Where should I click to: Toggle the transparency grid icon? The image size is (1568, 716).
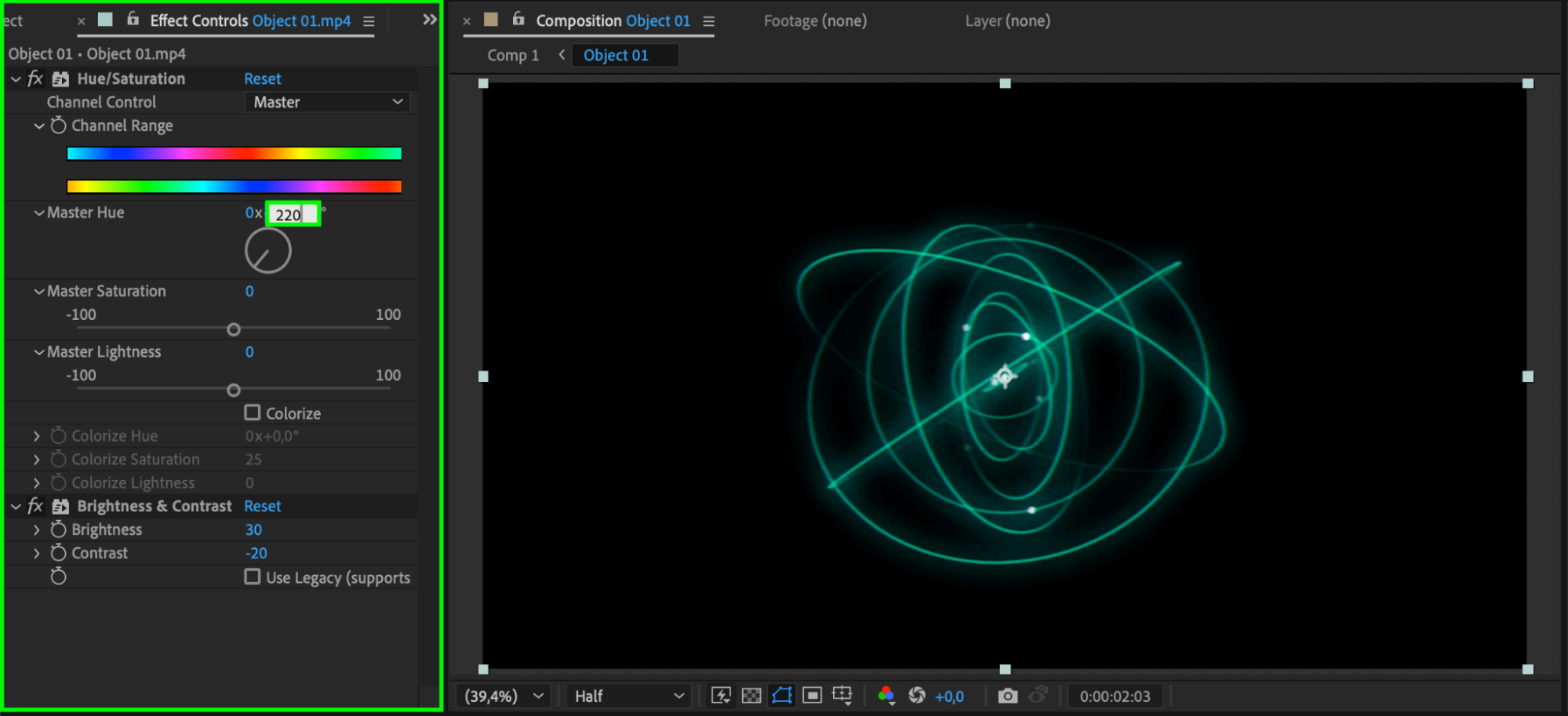[751, 696]
